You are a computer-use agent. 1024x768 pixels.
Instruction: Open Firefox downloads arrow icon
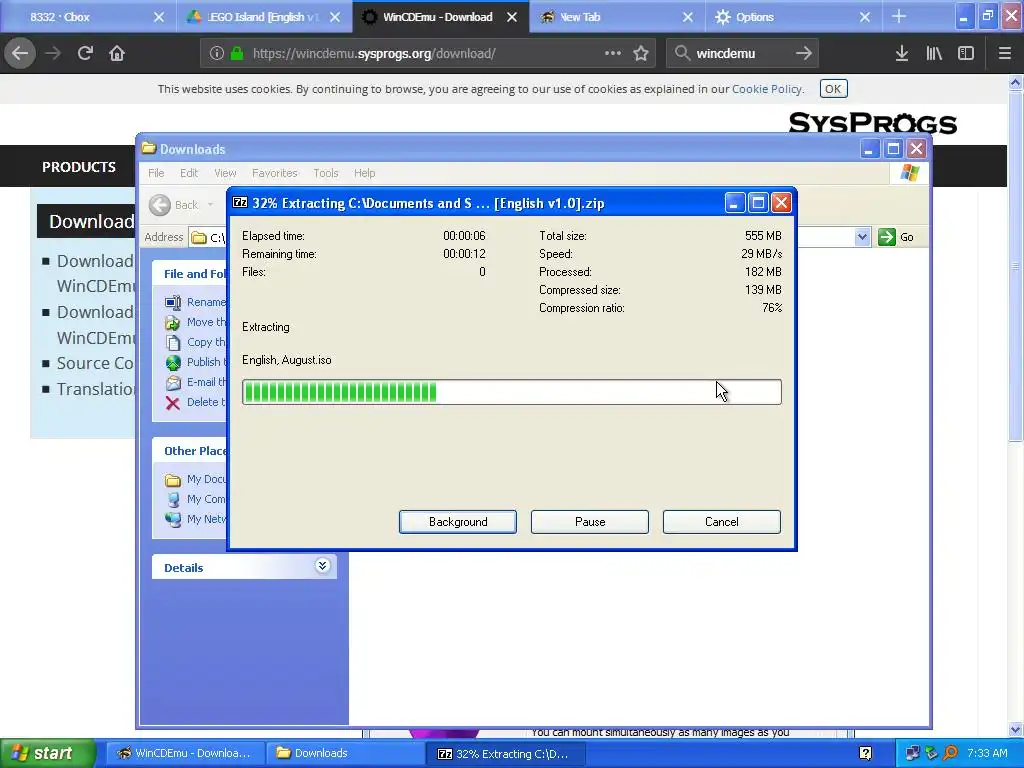902,54
